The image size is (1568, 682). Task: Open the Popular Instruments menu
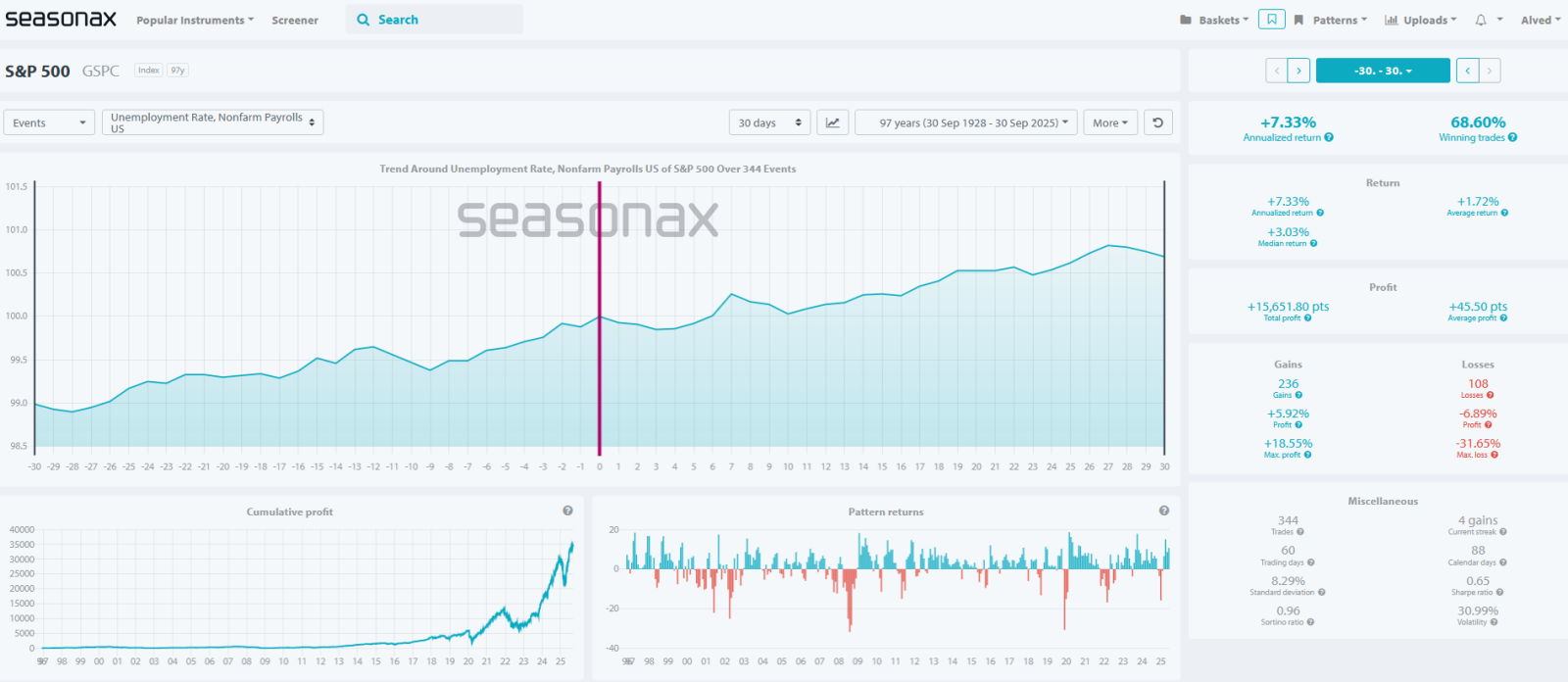pos(194,21)
